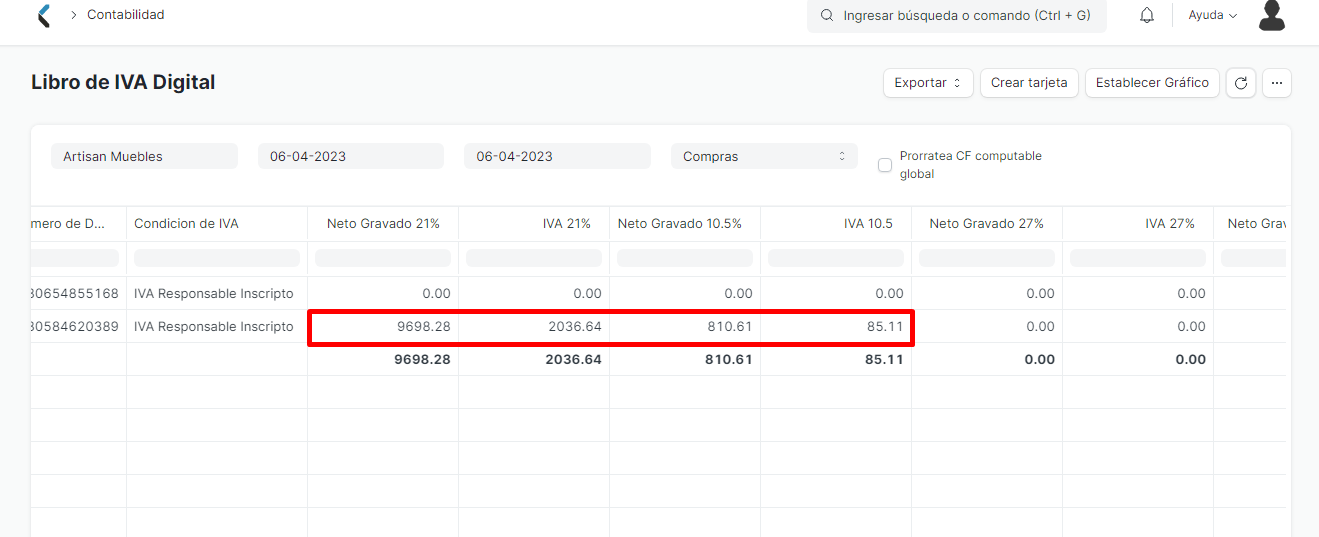Image resolution: width=1319 pixels, height=537 pixels.
Task: Focus the search or command bar
Action: click(x=957, y=16)
